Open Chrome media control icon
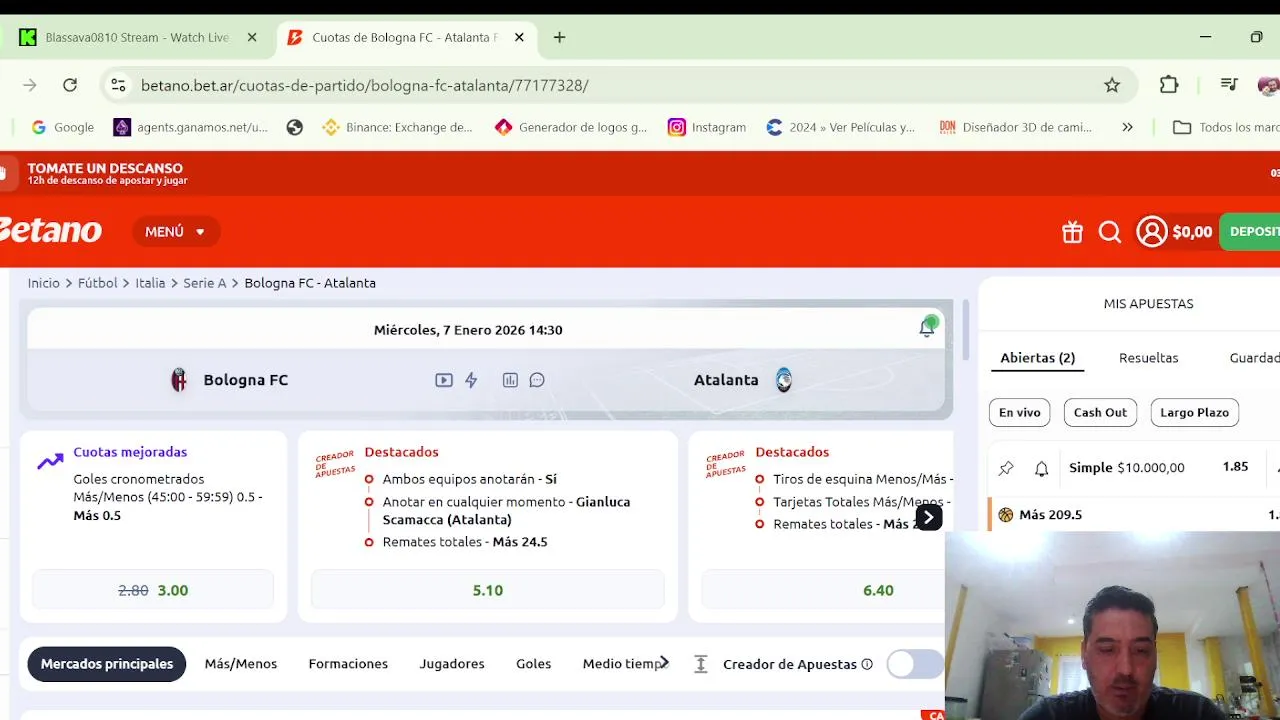This screenshot has width=1280, height=720. tap(1229, 85)
